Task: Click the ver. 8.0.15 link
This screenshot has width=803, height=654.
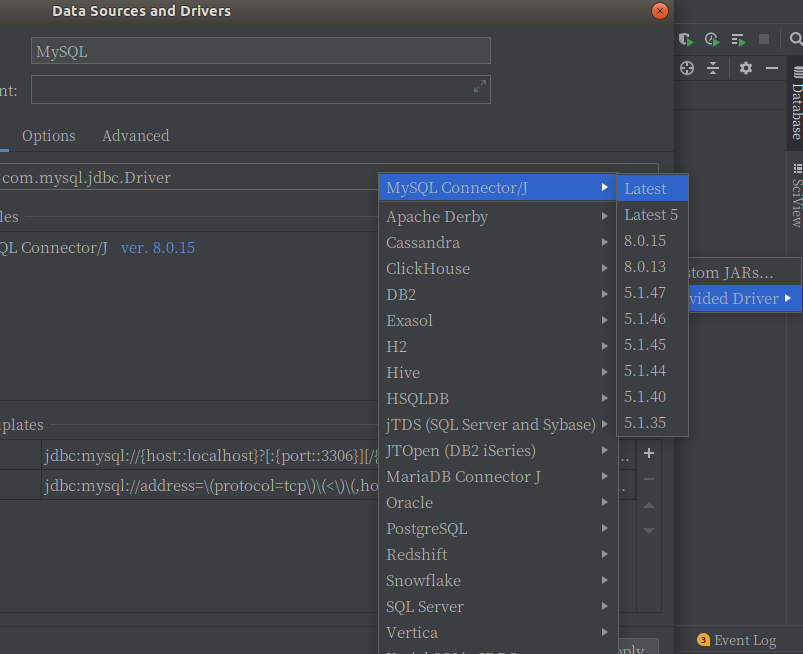Action: tap(158, 248)
